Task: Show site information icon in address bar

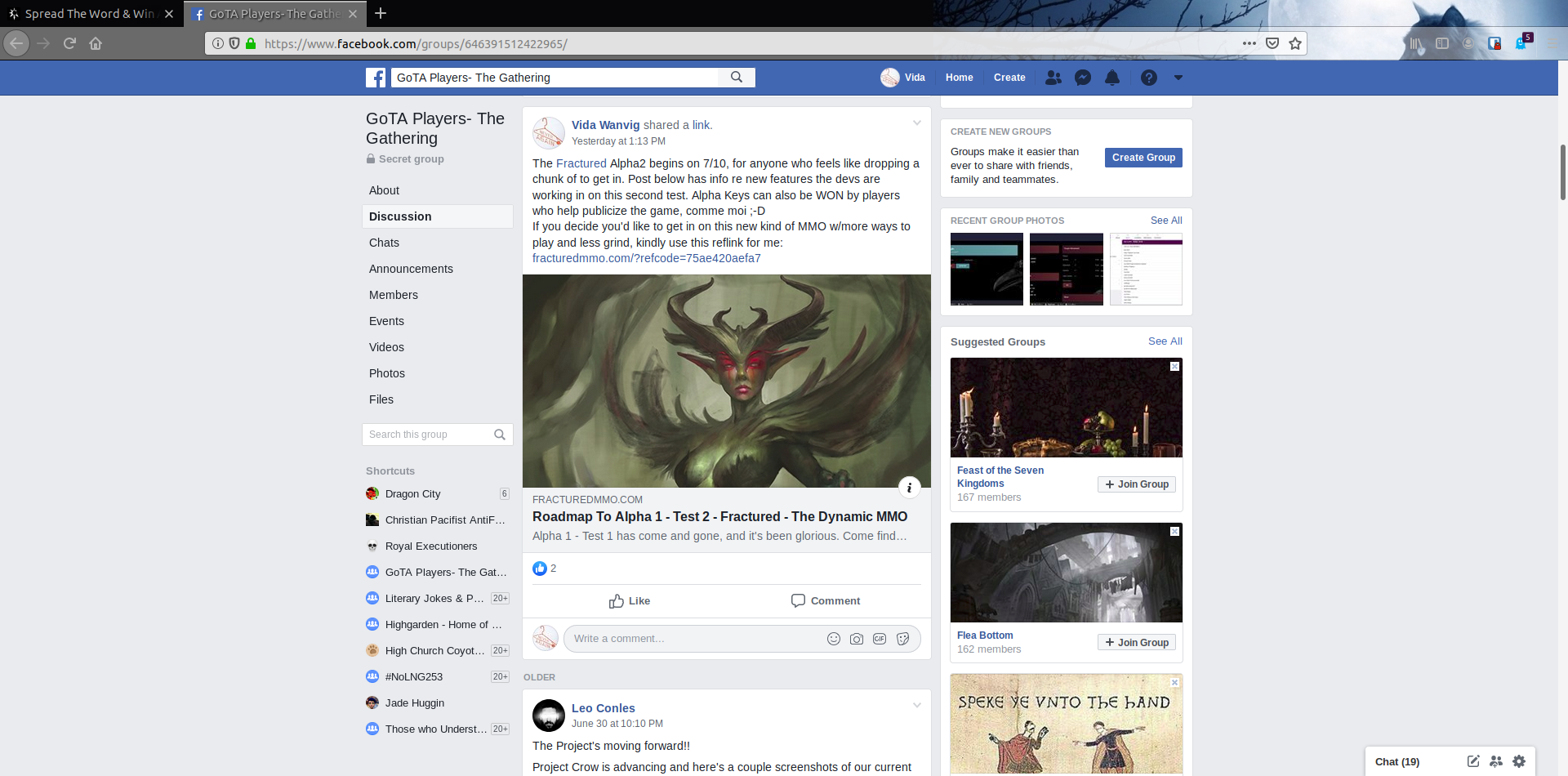Action: point(218,43)
